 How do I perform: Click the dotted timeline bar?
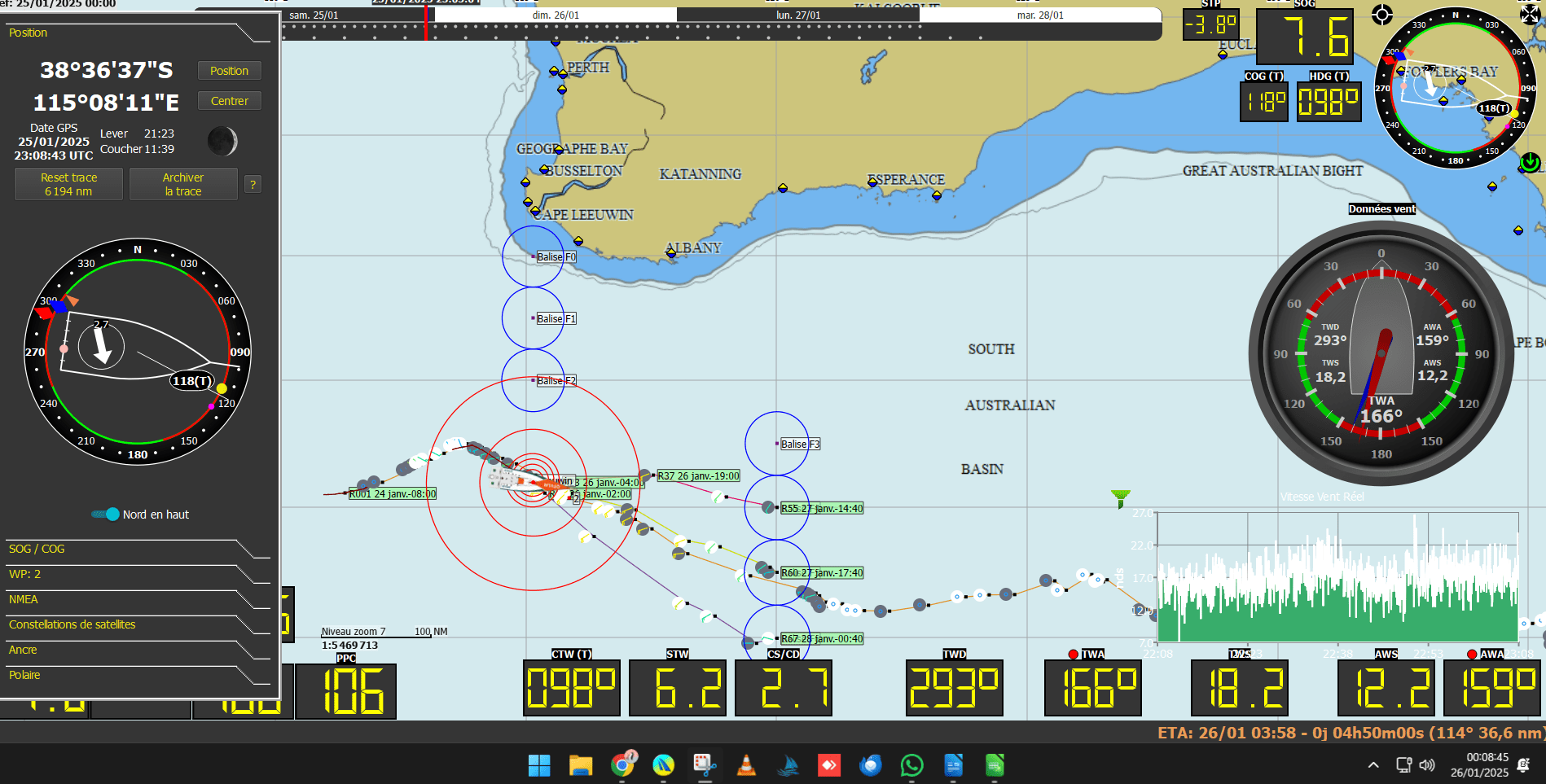point(722,31)
